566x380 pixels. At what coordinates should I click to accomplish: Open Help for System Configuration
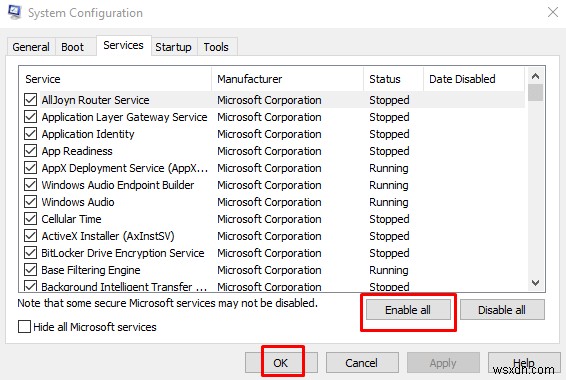524,362
